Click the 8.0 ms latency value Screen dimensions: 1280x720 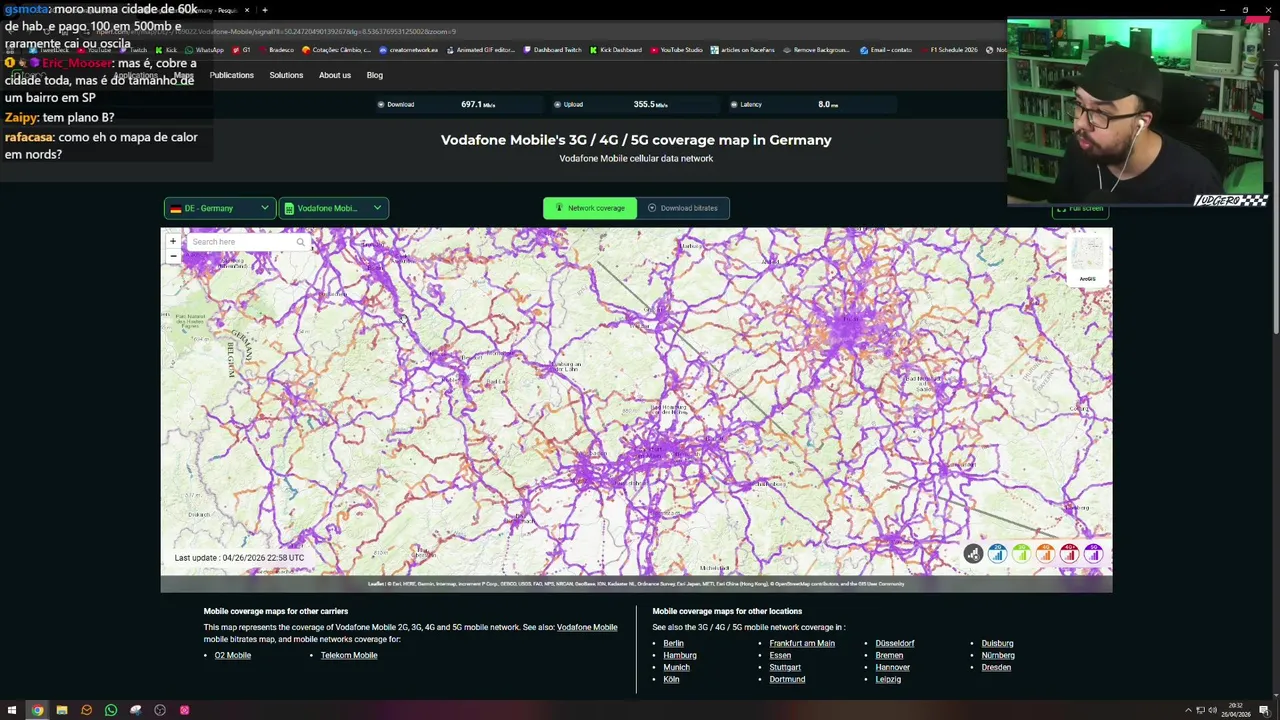828,104
